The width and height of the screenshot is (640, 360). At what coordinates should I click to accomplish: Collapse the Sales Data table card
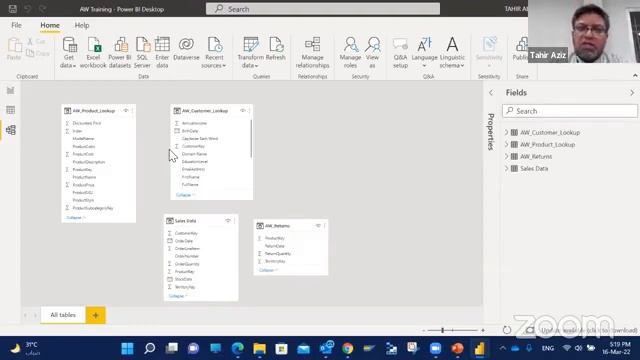pos(178,296)
